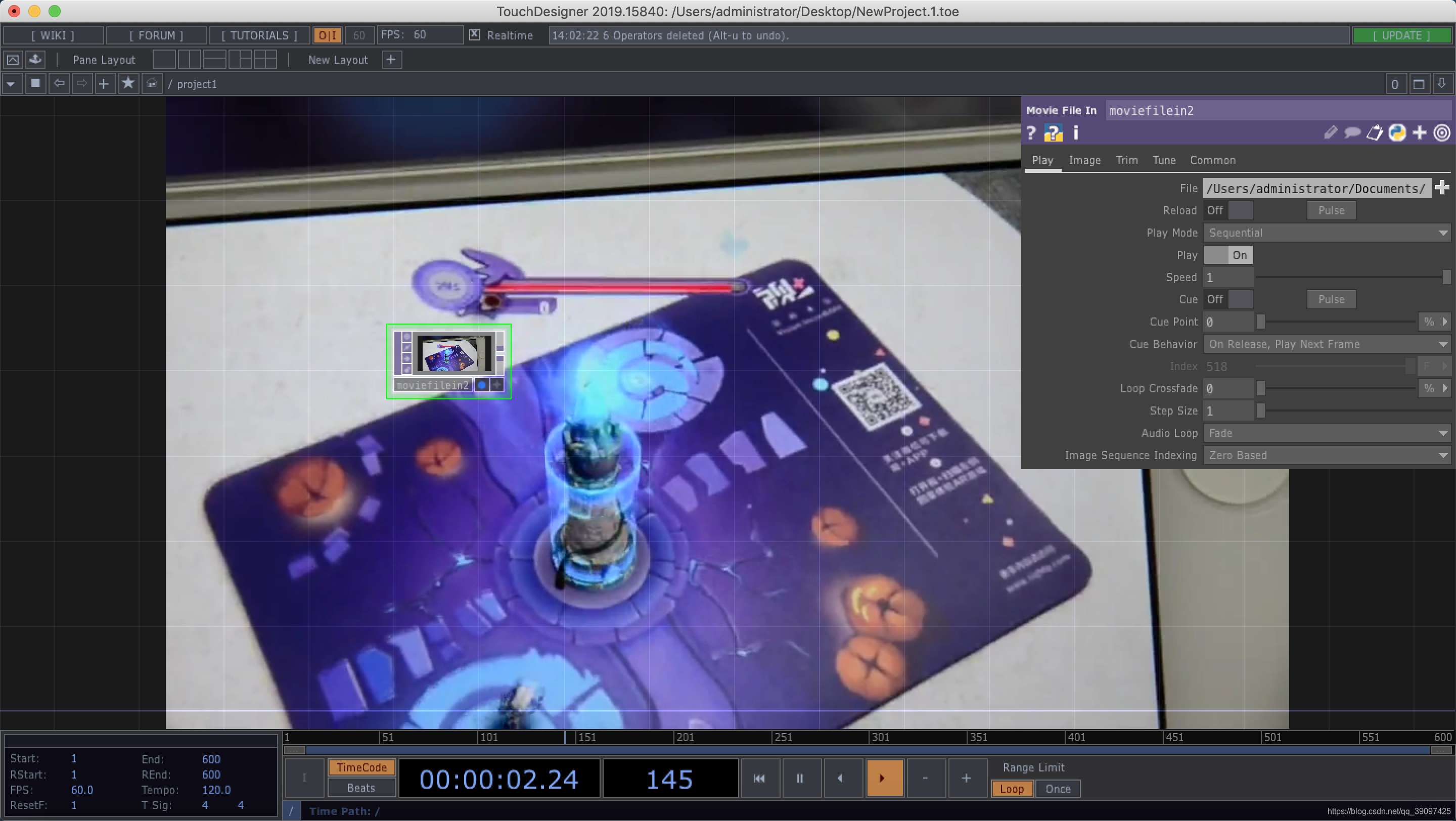Toggle the blue viewer-active dot on moviefilein2 node
1456x821 pixels.
point(482,385)
